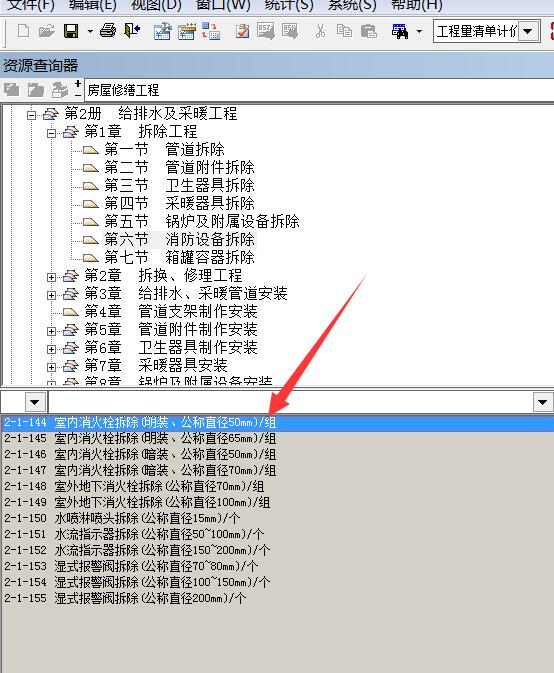This screenshot has width=554, height=673.
Task: Select 第五节 锅炉及附属设备拆除
Action: coord(202,221)
